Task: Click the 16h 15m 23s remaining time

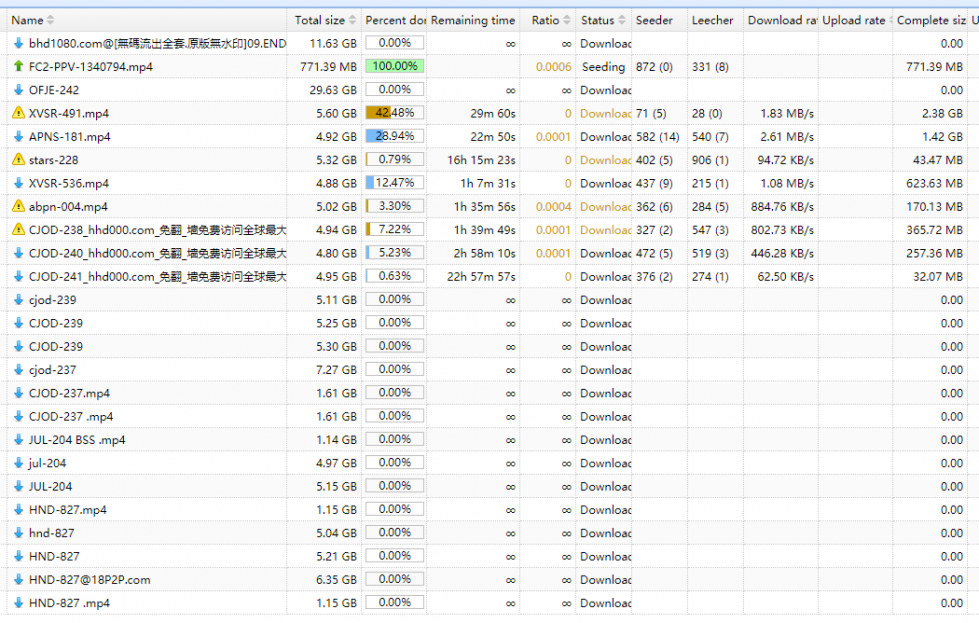Action: (481, 160)
